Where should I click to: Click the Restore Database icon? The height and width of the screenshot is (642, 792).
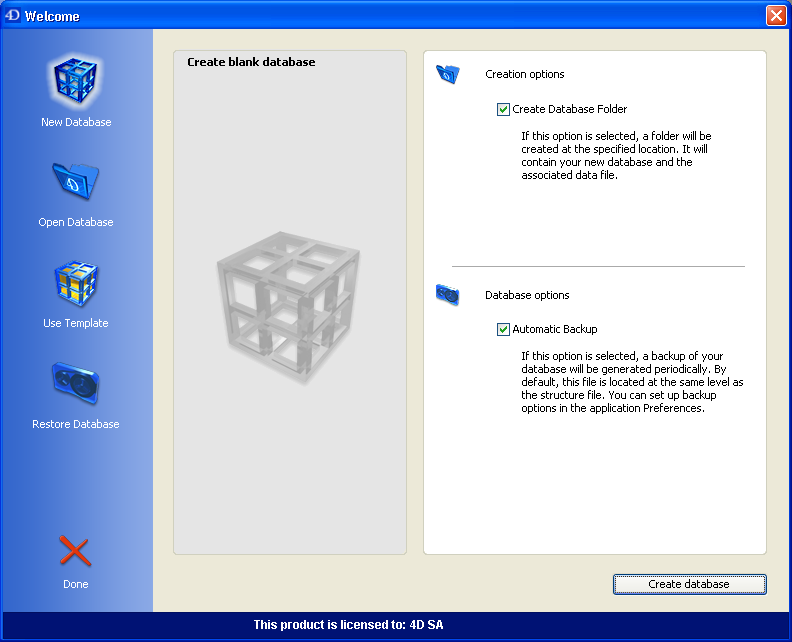(76, 384)
